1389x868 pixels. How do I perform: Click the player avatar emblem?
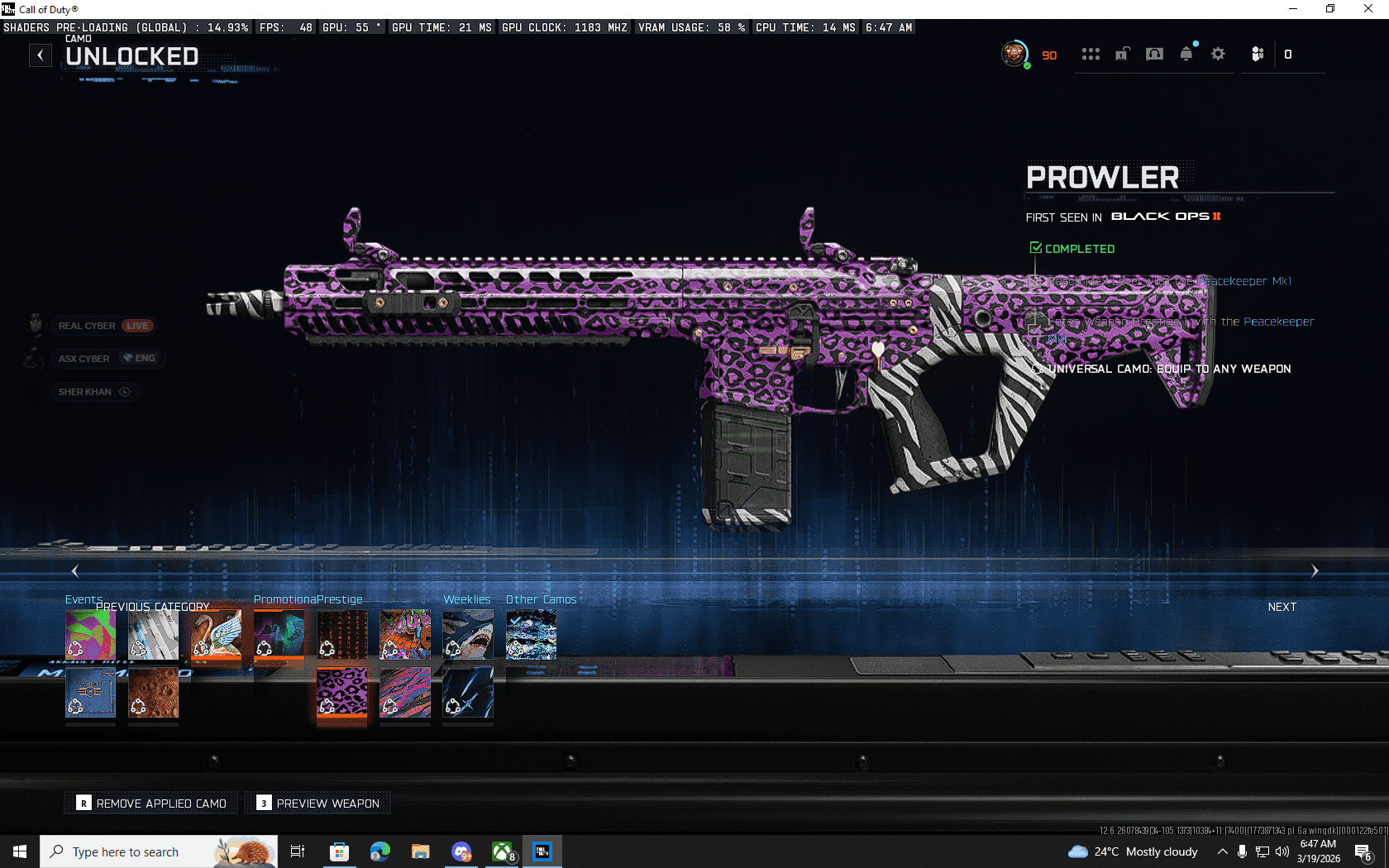pos(1014,54)
